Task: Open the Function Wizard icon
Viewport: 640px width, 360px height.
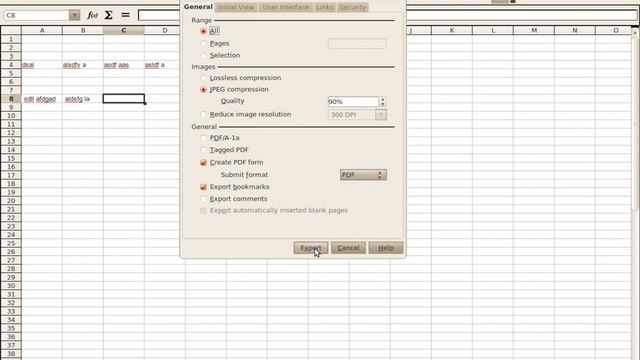Action: tap(92, 15)
